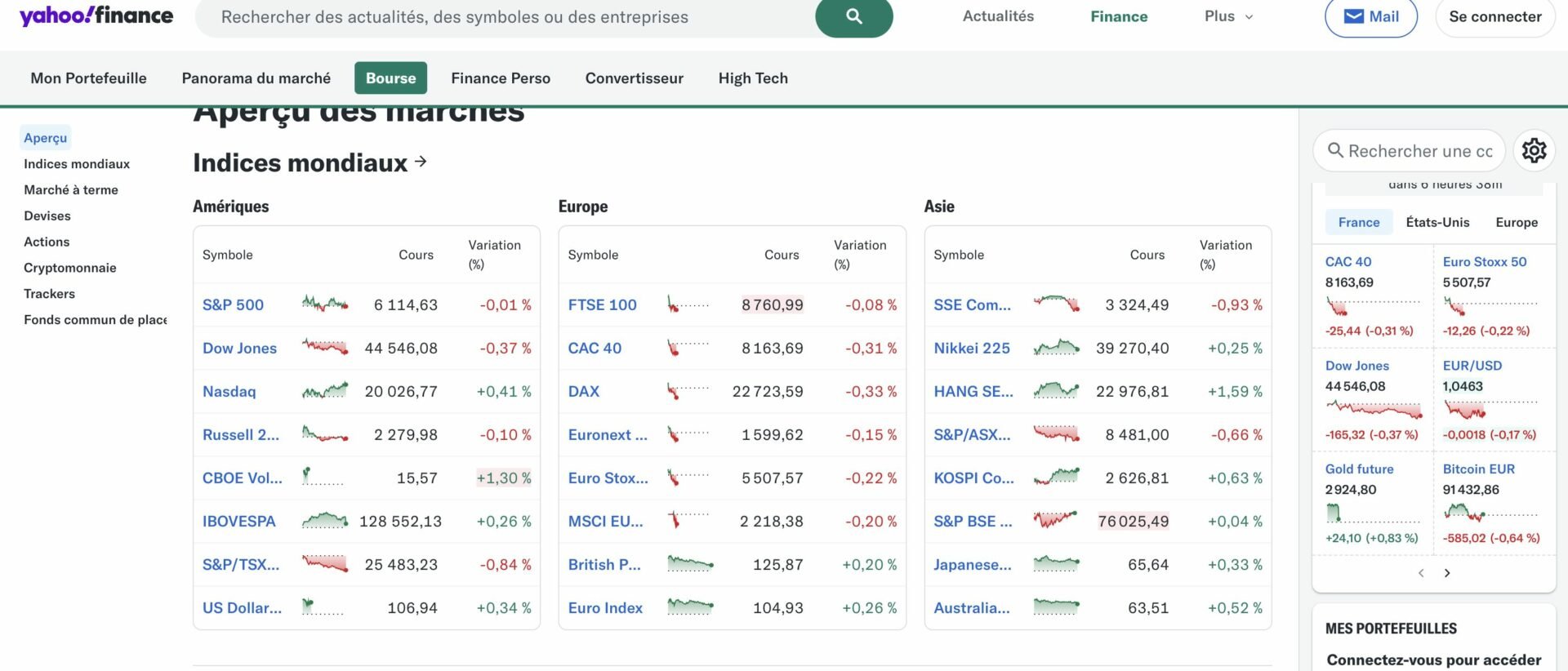
Task: Click the Nasdaq sparkline chart
Action: 325,391
